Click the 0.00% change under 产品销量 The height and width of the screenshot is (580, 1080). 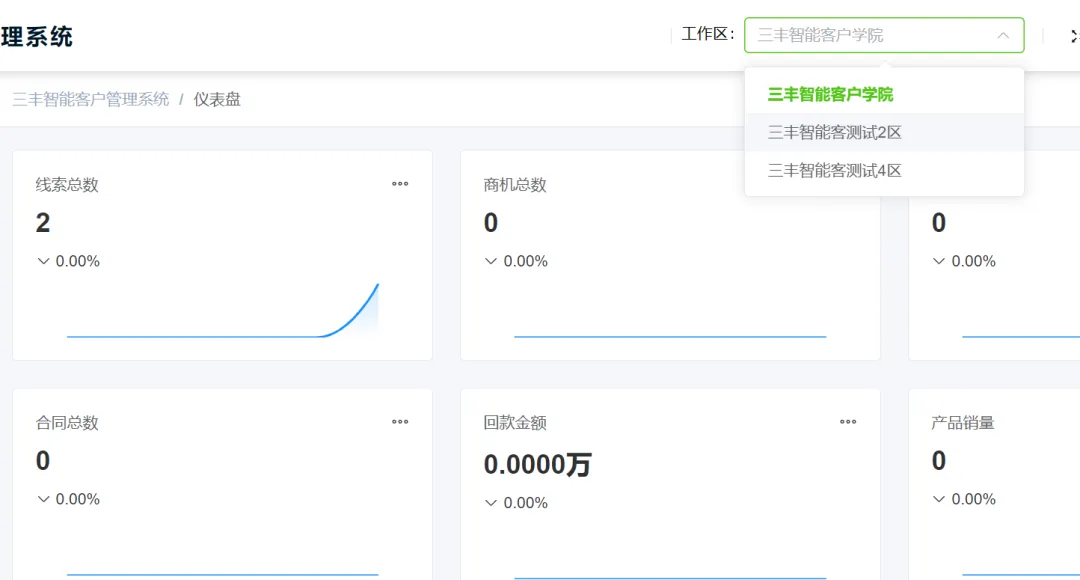point(973,499)
